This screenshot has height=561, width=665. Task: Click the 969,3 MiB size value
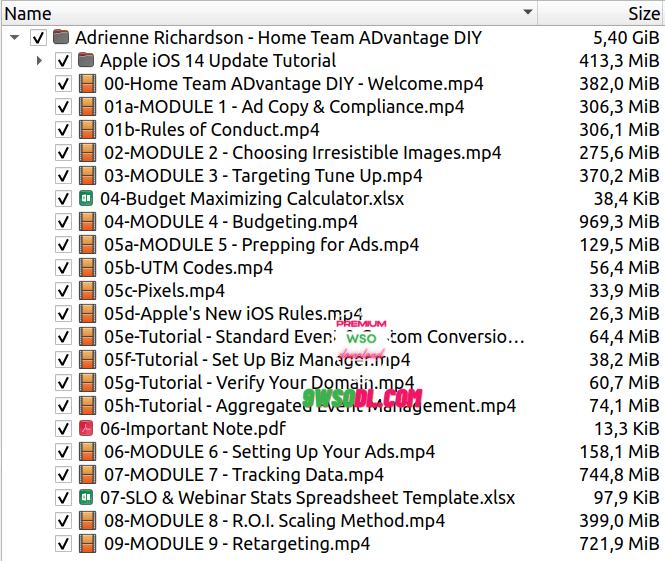coord(619,221)
